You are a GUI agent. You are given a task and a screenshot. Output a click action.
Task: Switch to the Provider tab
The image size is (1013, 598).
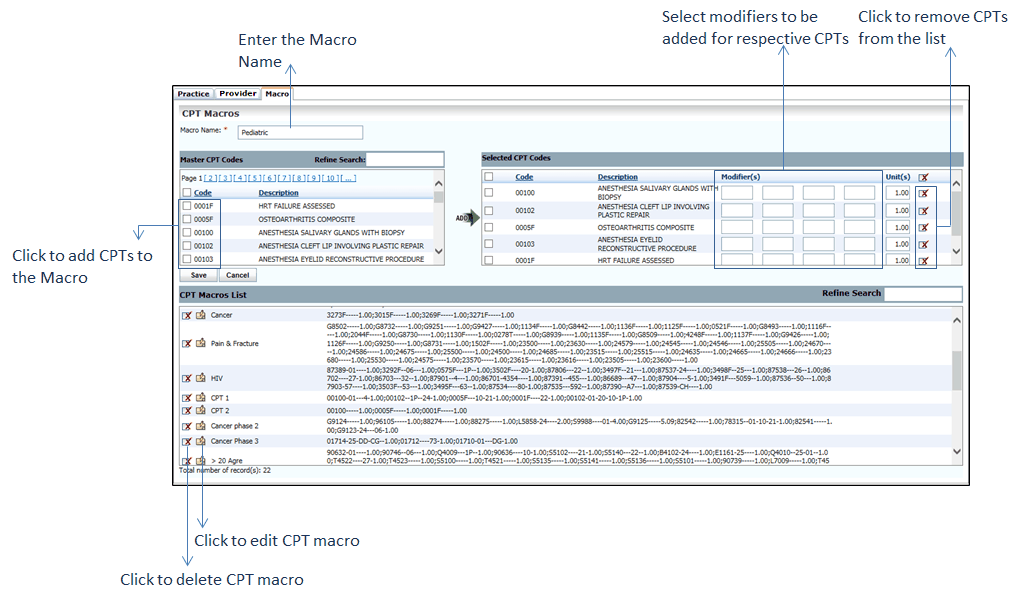[x=238, y=94]
